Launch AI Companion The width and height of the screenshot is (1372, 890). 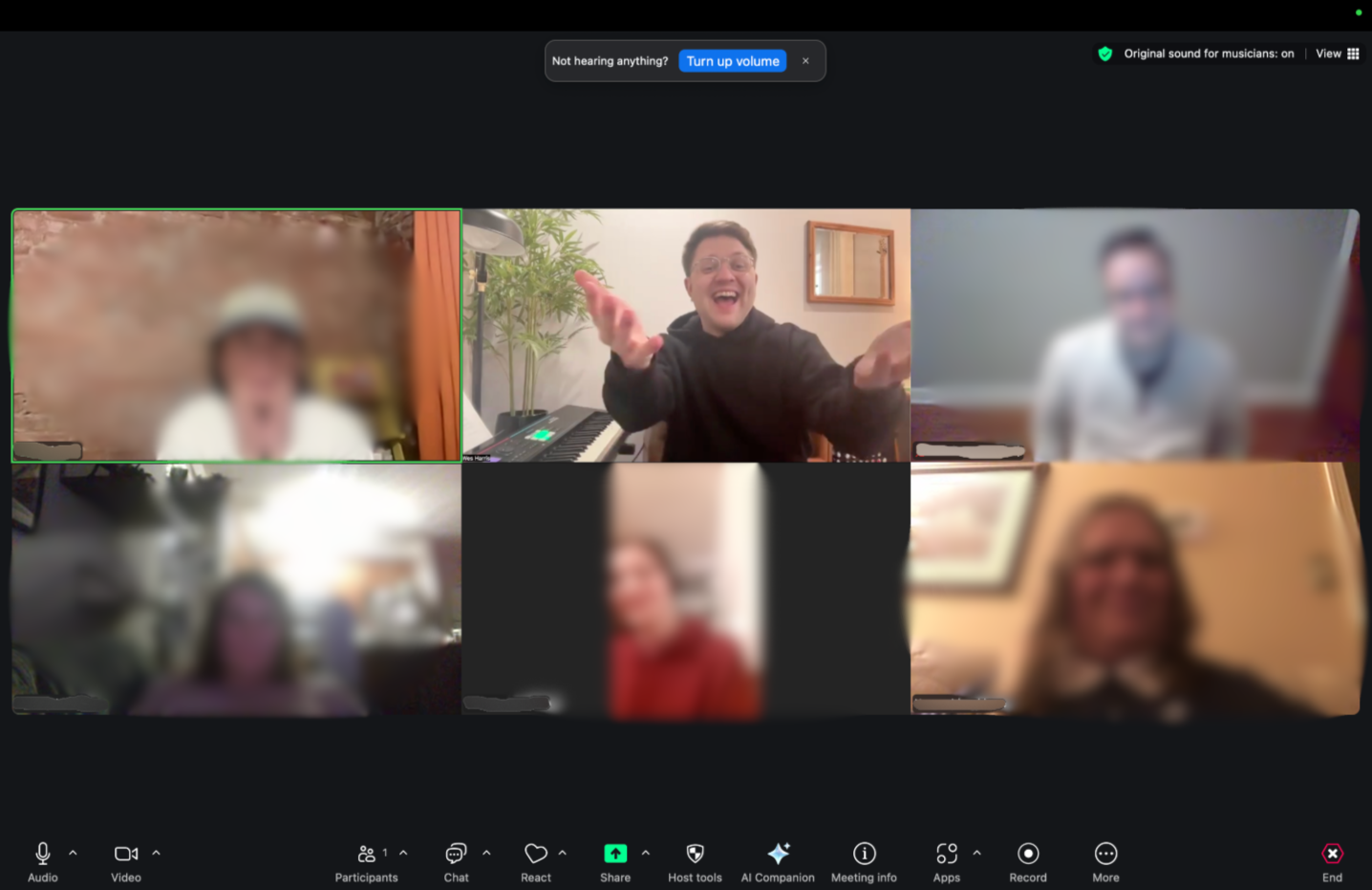777,853
